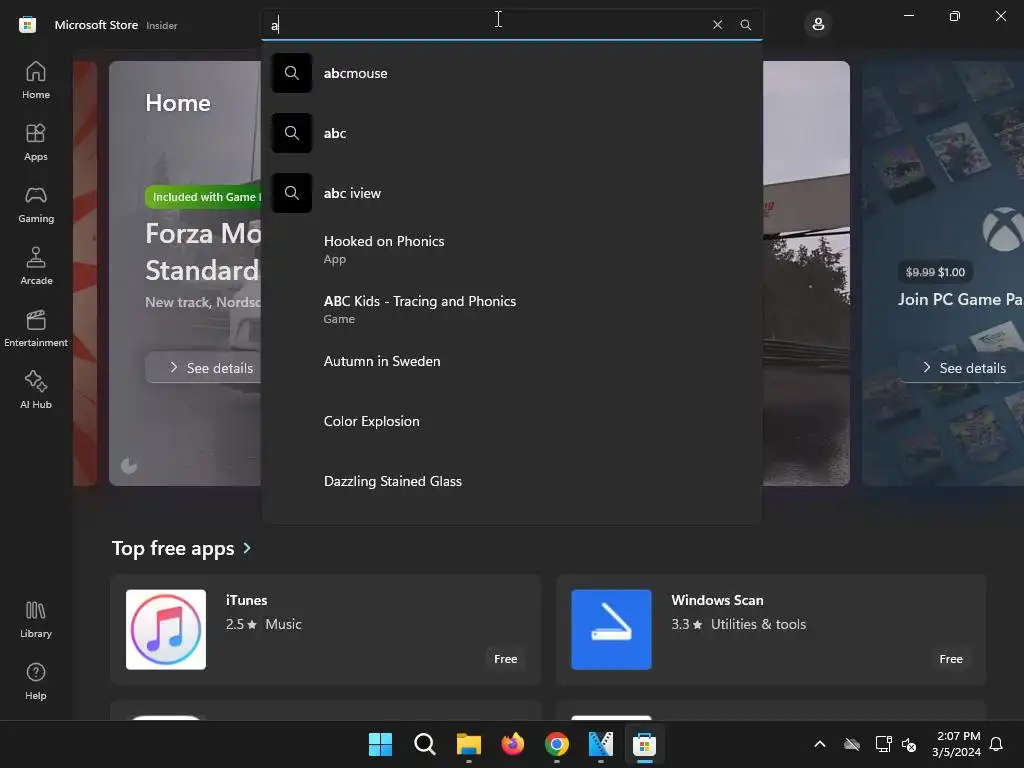
Task: Choose 'Color Explosion' suggestion
Action: (x=511, y=421)
